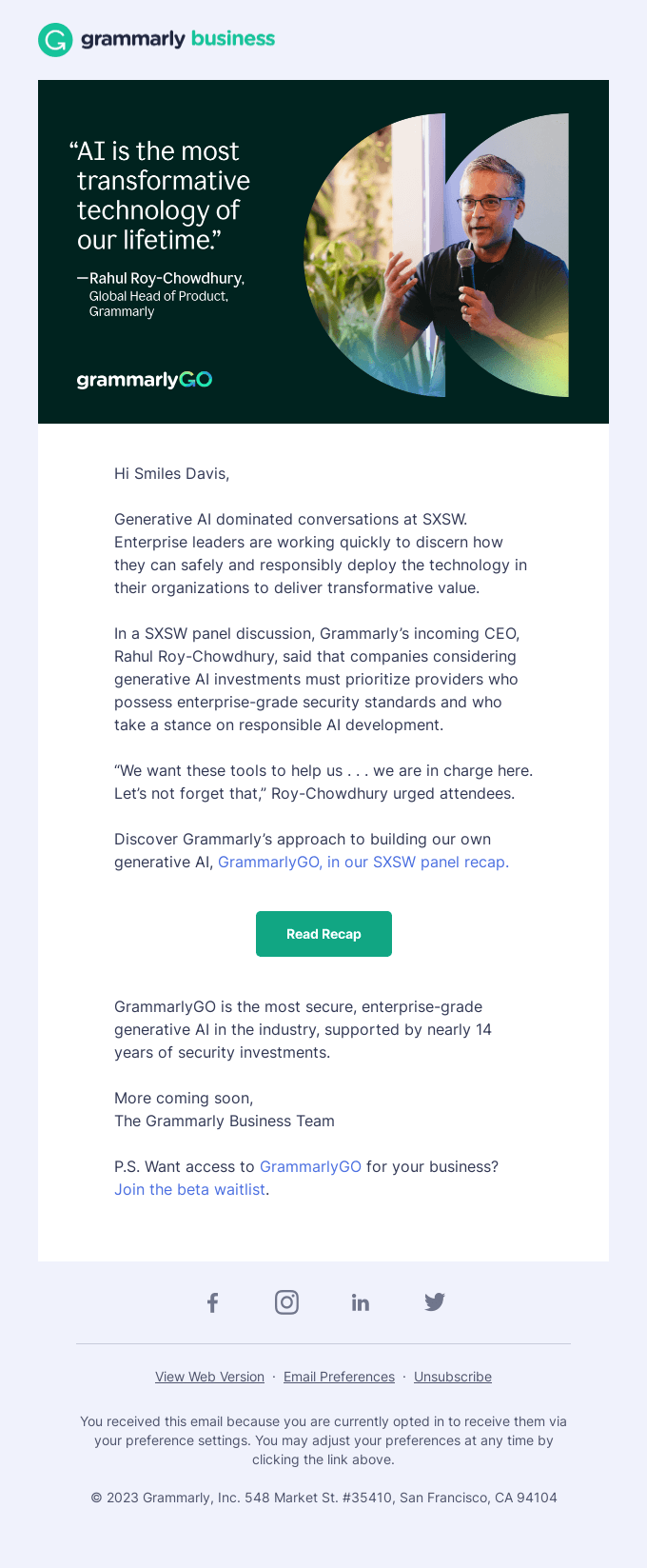
Task: Open the SXSW panel recap link
Action: click(x=362, y=862)
